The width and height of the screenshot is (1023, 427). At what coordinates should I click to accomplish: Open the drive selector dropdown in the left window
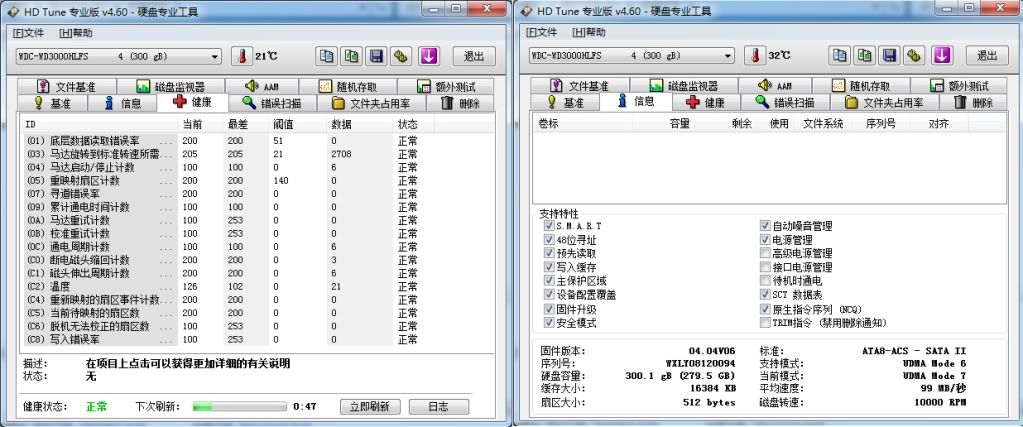click(214, 56)
